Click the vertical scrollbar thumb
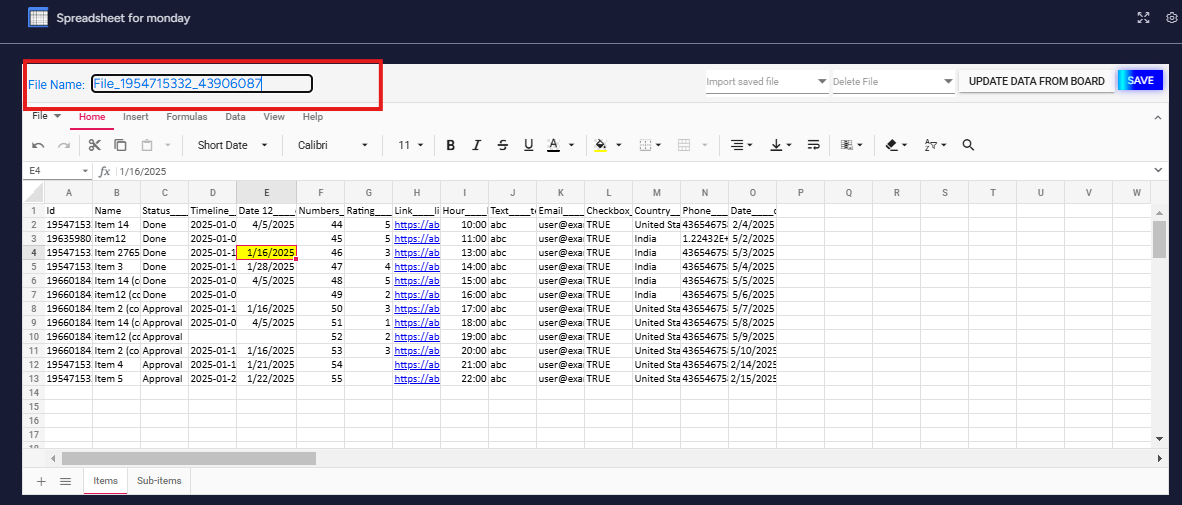 tap(1159, 240)
